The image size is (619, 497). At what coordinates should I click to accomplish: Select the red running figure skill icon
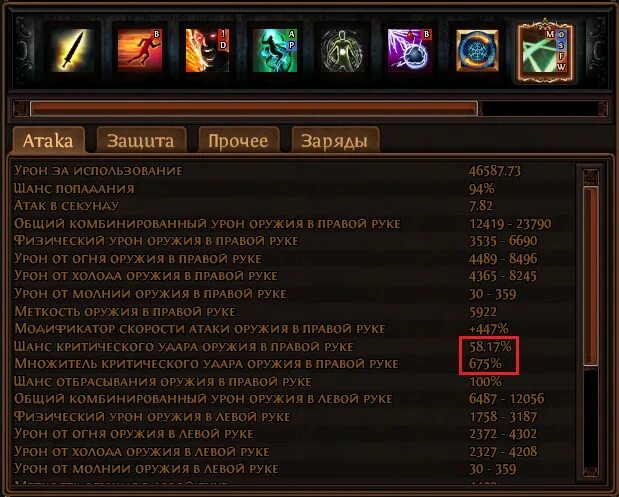(x=140, y=50)
